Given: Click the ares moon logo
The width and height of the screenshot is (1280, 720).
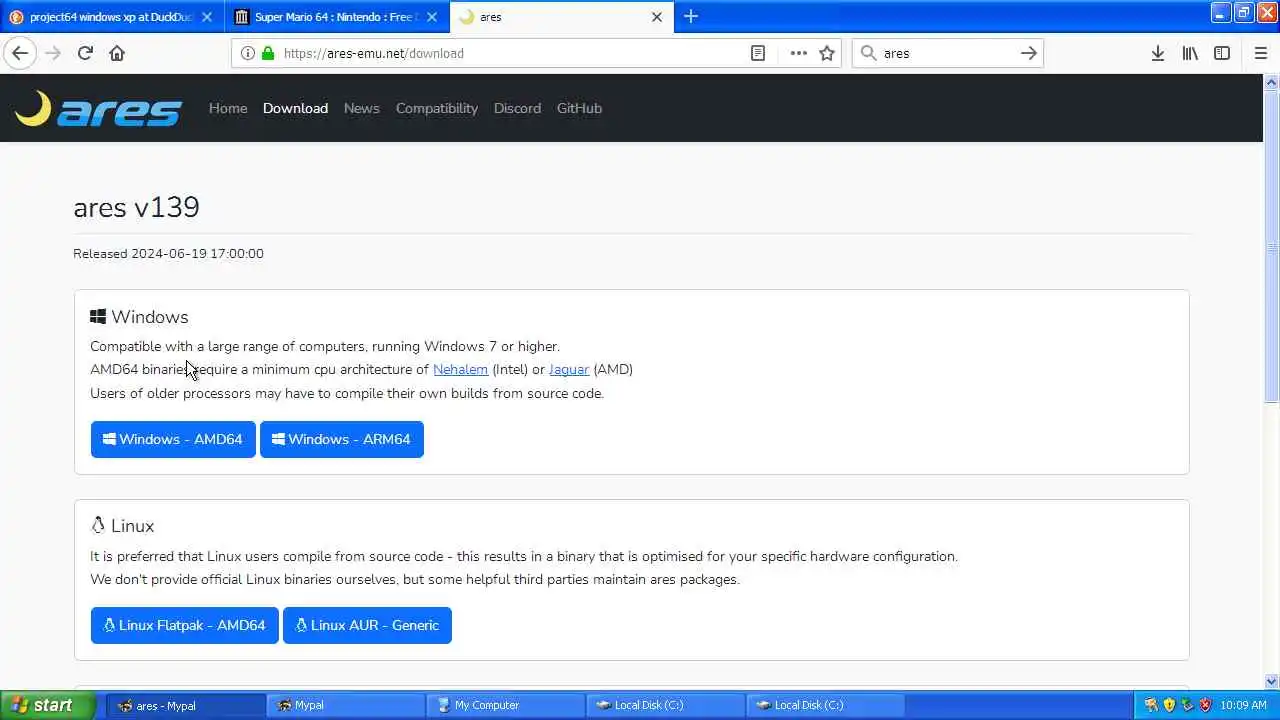Looking at the screenshot, I should click(98, 108).
